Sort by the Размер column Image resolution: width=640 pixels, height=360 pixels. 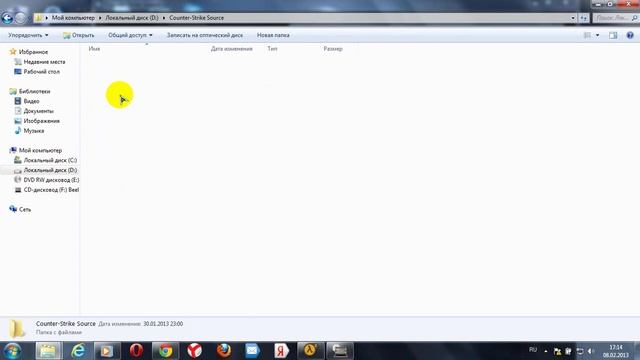pos(333,49)
